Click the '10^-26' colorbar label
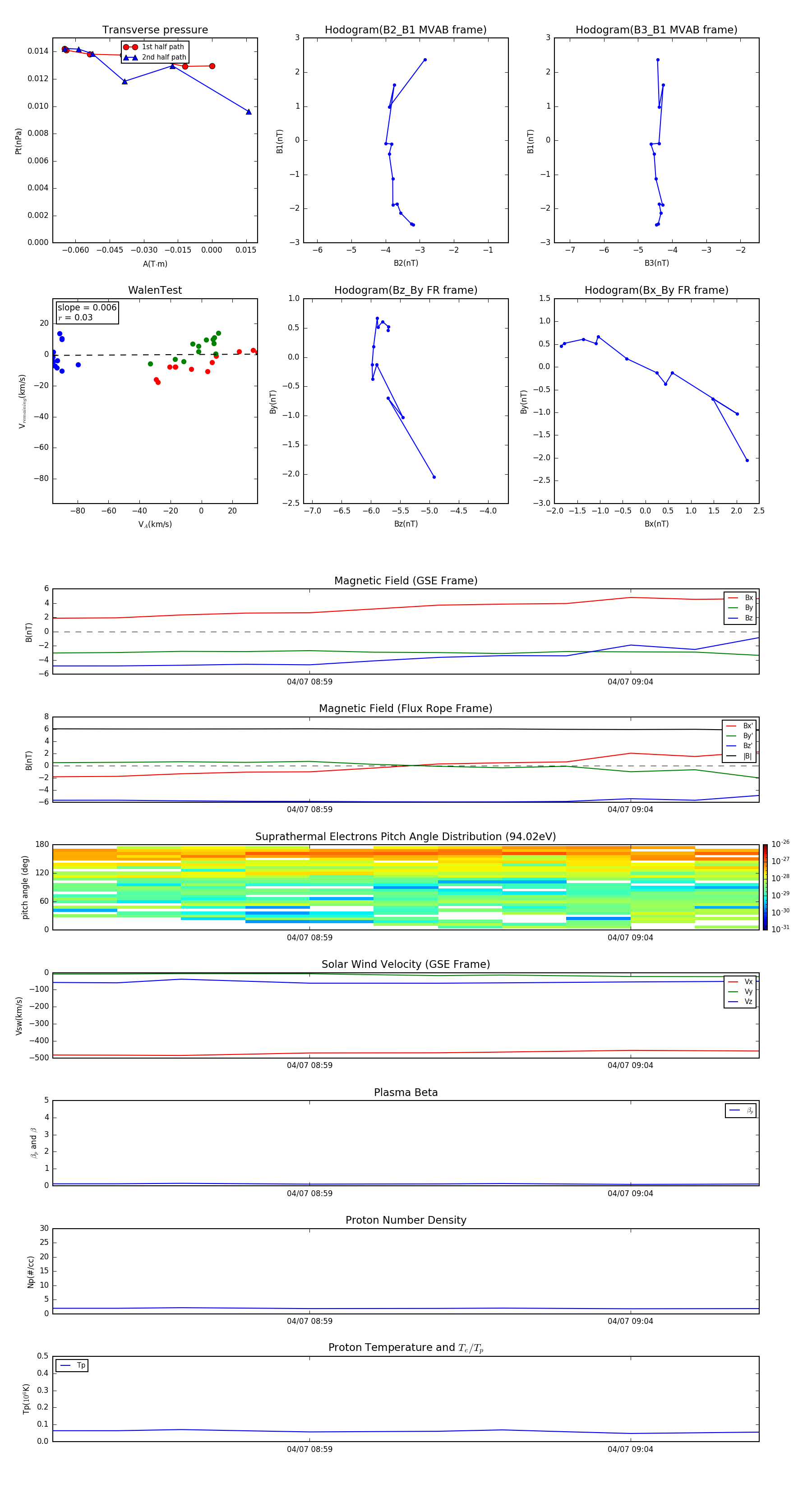This screenshot has height=1489, width=812. 780,844
